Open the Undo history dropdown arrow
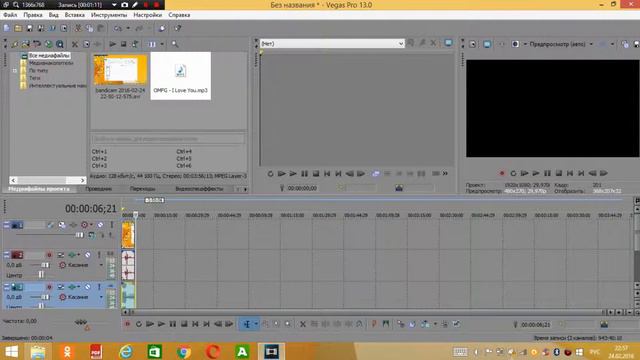 pos(128,28)
